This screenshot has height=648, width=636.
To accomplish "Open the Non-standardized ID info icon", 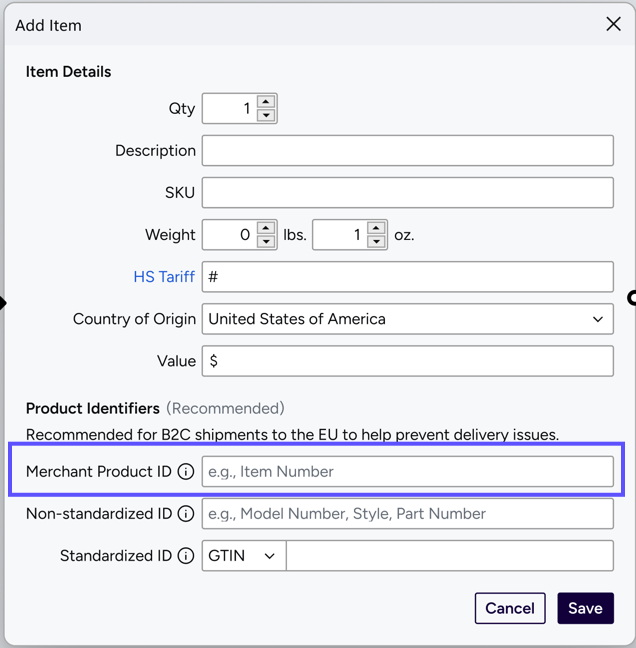I will [186, 514].
